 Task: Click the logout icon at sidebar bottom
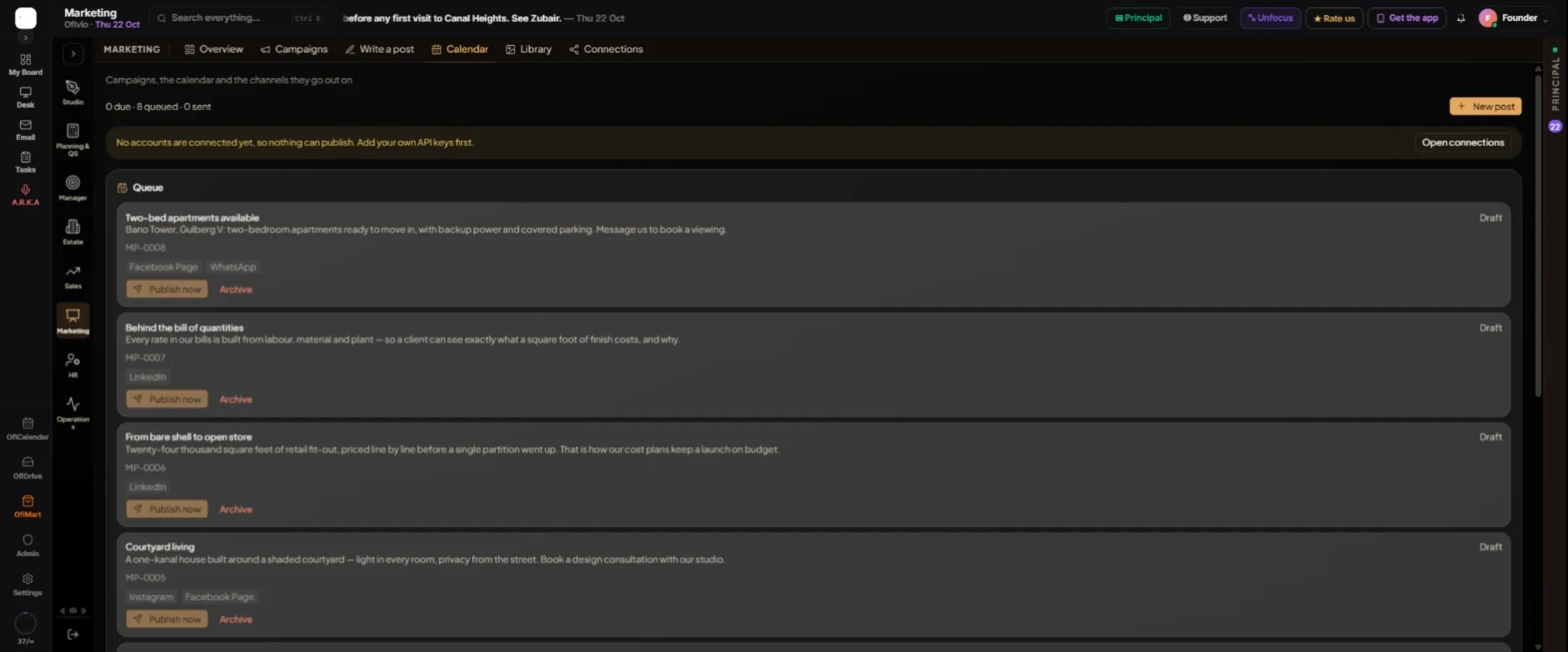point(73,634)
